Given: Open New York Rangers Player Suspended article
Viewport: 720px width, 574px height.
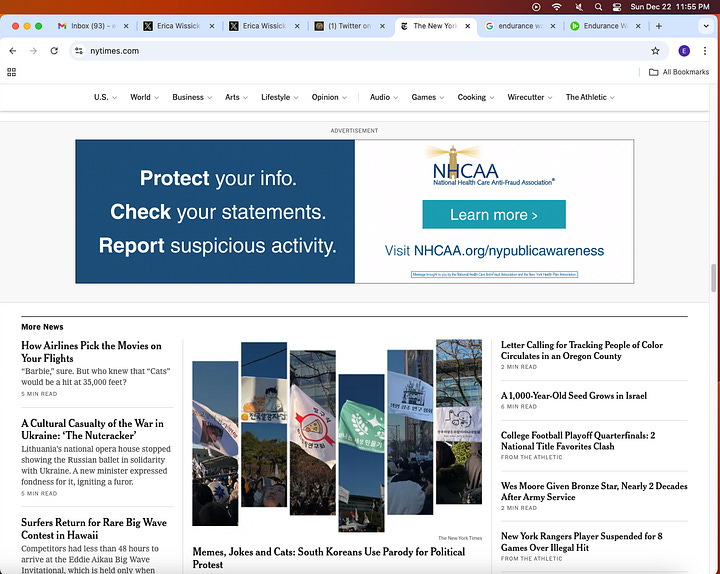Looking at the screenshot, I should click(x=581, y=542).
